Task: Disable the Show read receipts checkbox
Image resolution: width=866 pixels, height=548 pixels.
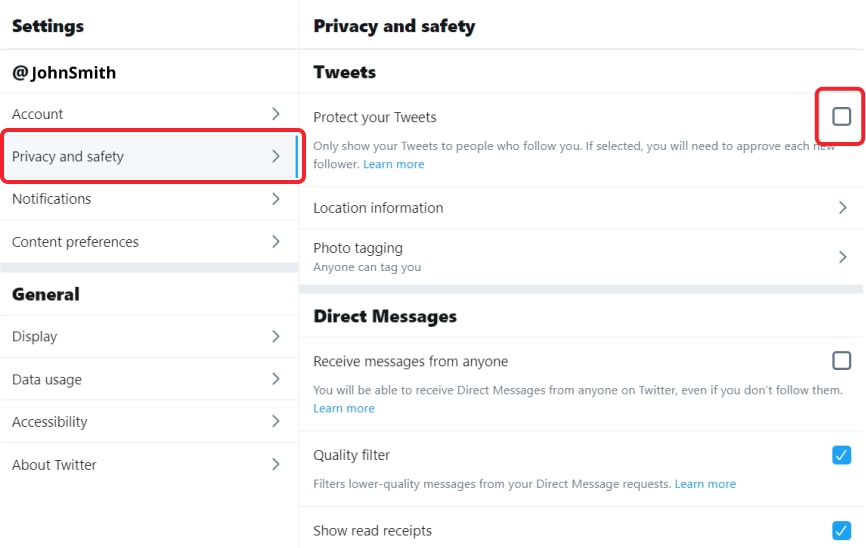Action: pyautogui.click(x=842, y=530)
